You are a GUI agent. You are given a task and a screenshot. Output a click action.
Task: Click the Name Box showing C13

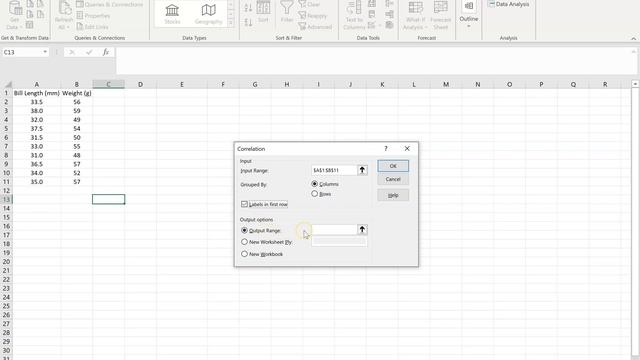[21, 52]
